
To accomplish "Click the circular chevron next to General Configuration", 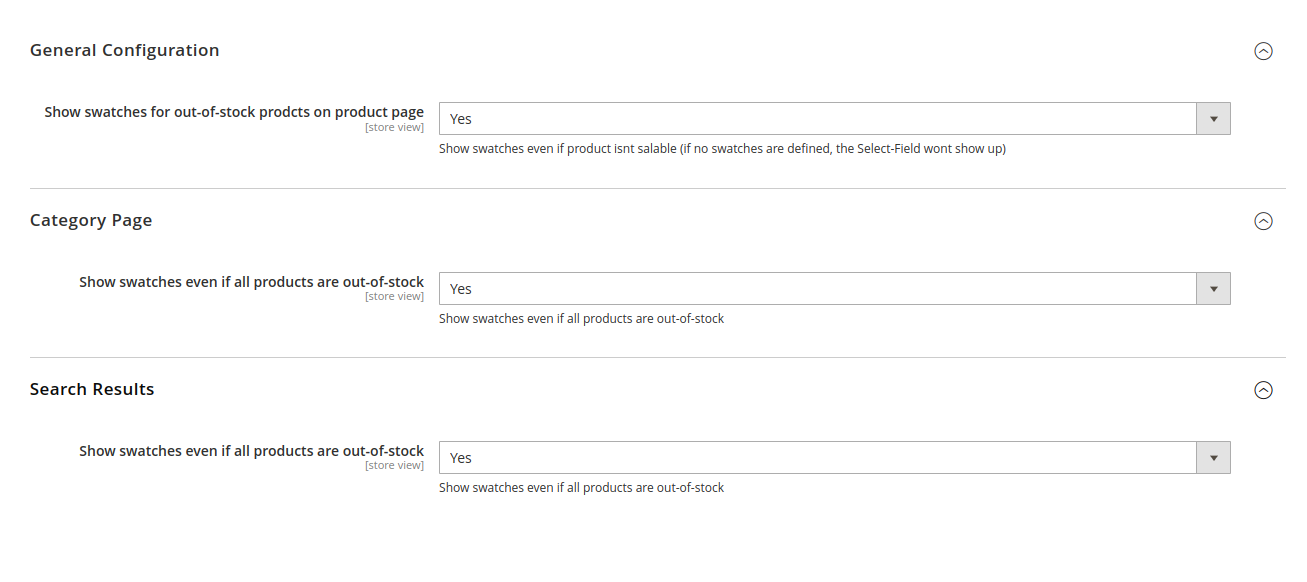I will (1263, 51).
